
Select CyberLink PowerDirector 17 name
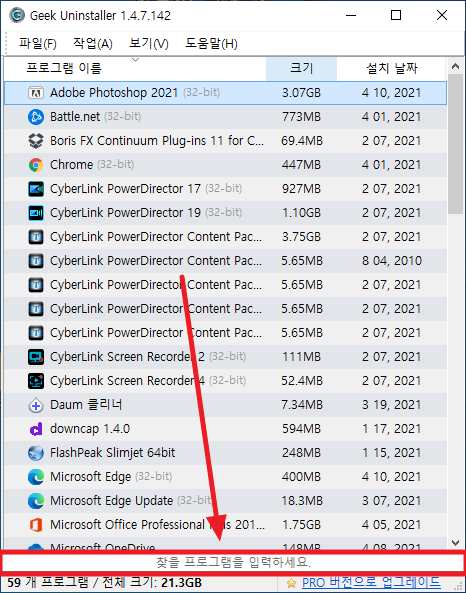(x=125, y=189)
